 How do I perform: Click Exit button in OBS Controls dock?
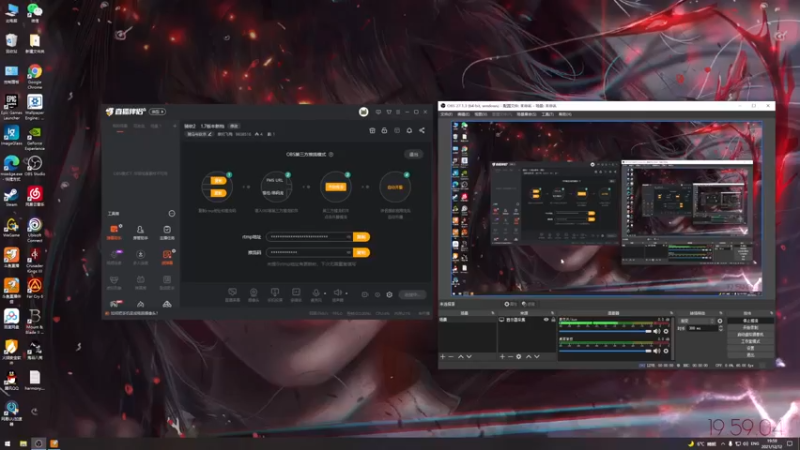point(751,355)
